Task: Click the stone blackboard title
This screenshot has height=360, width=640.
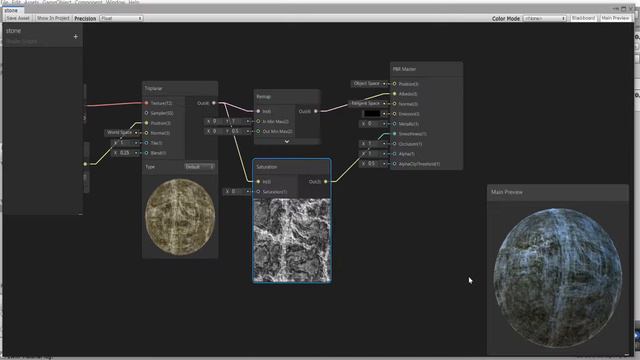Action: click(x=13, y=31)
